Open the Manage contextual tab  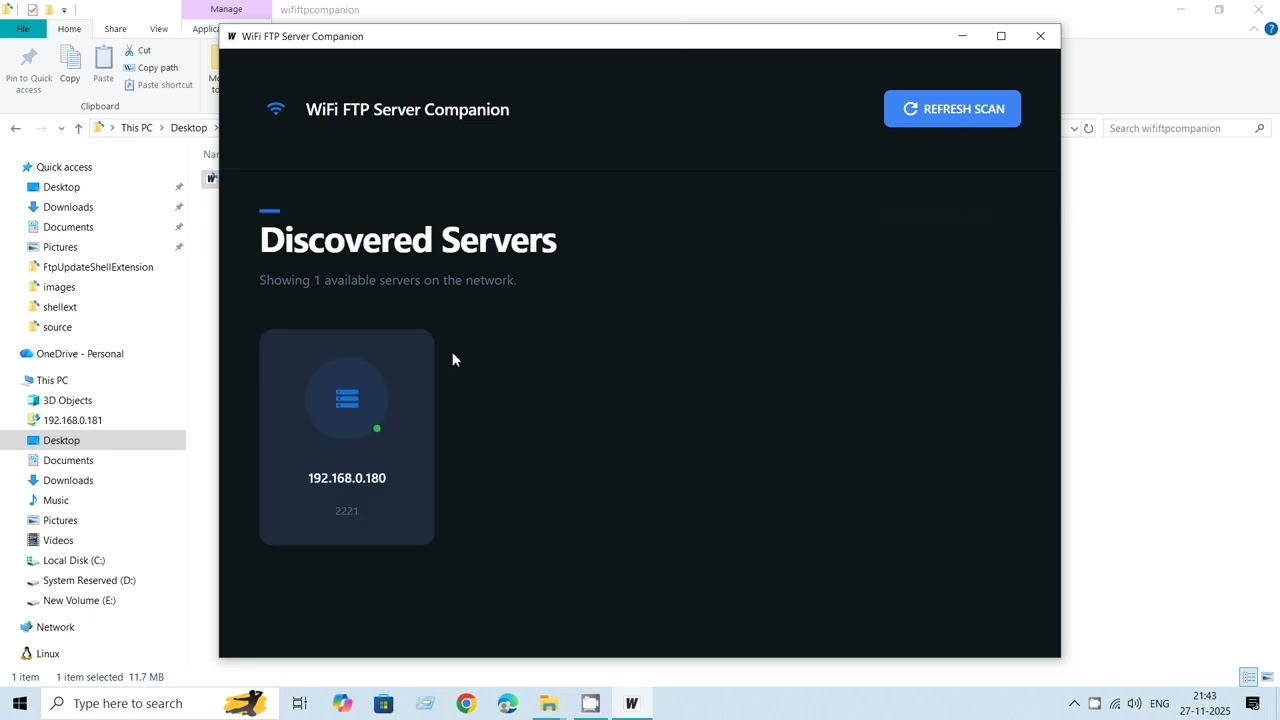(226, 9)
